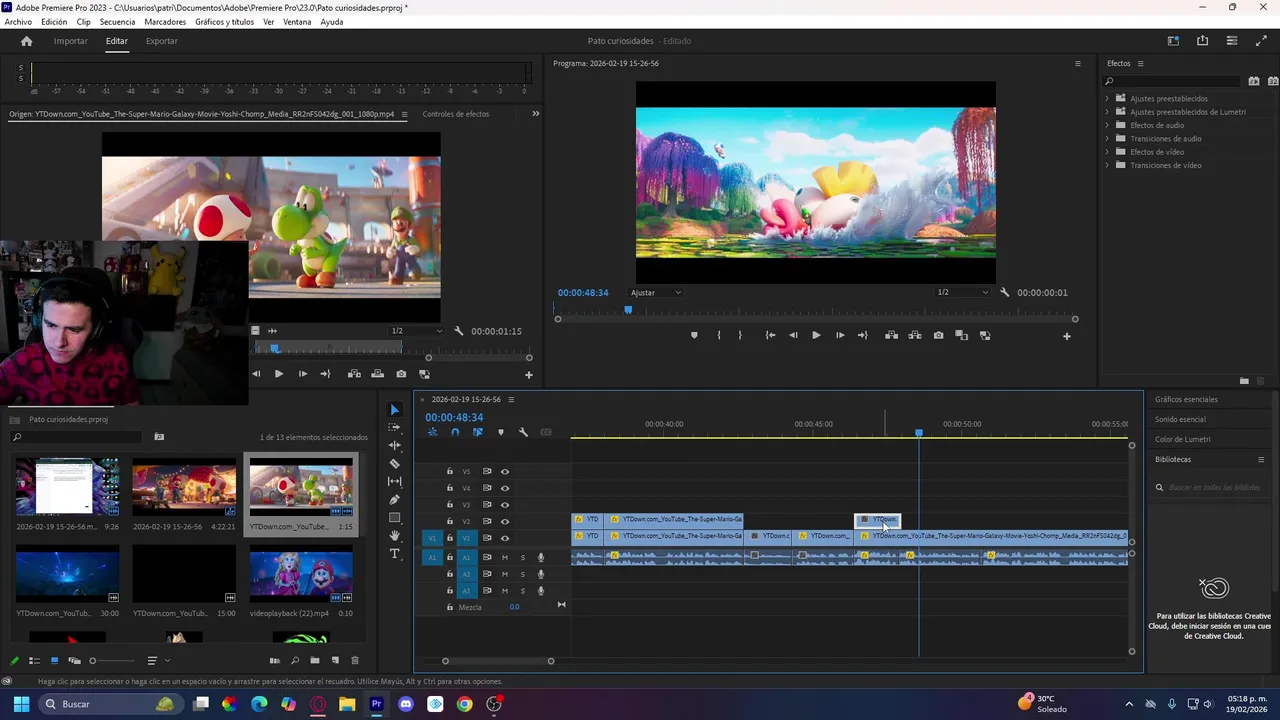This screenshot has height=720, width=1280.
Task: Open the Marcadores menu
Action: point(165,22)
